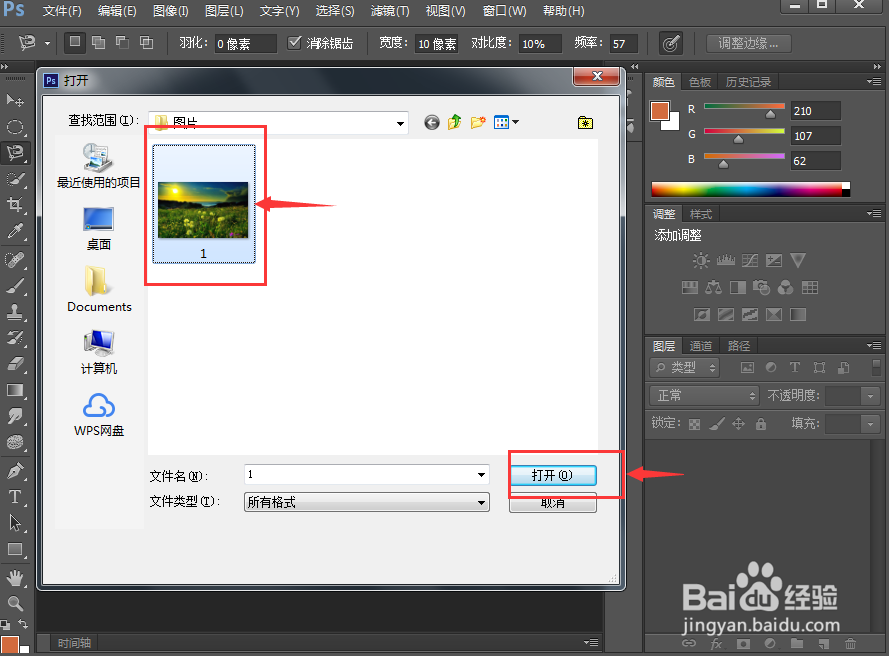The width and height of the screenshot is (889, 656).
Task: Select the Eyedropper tool
Action: tap(15, 230)
